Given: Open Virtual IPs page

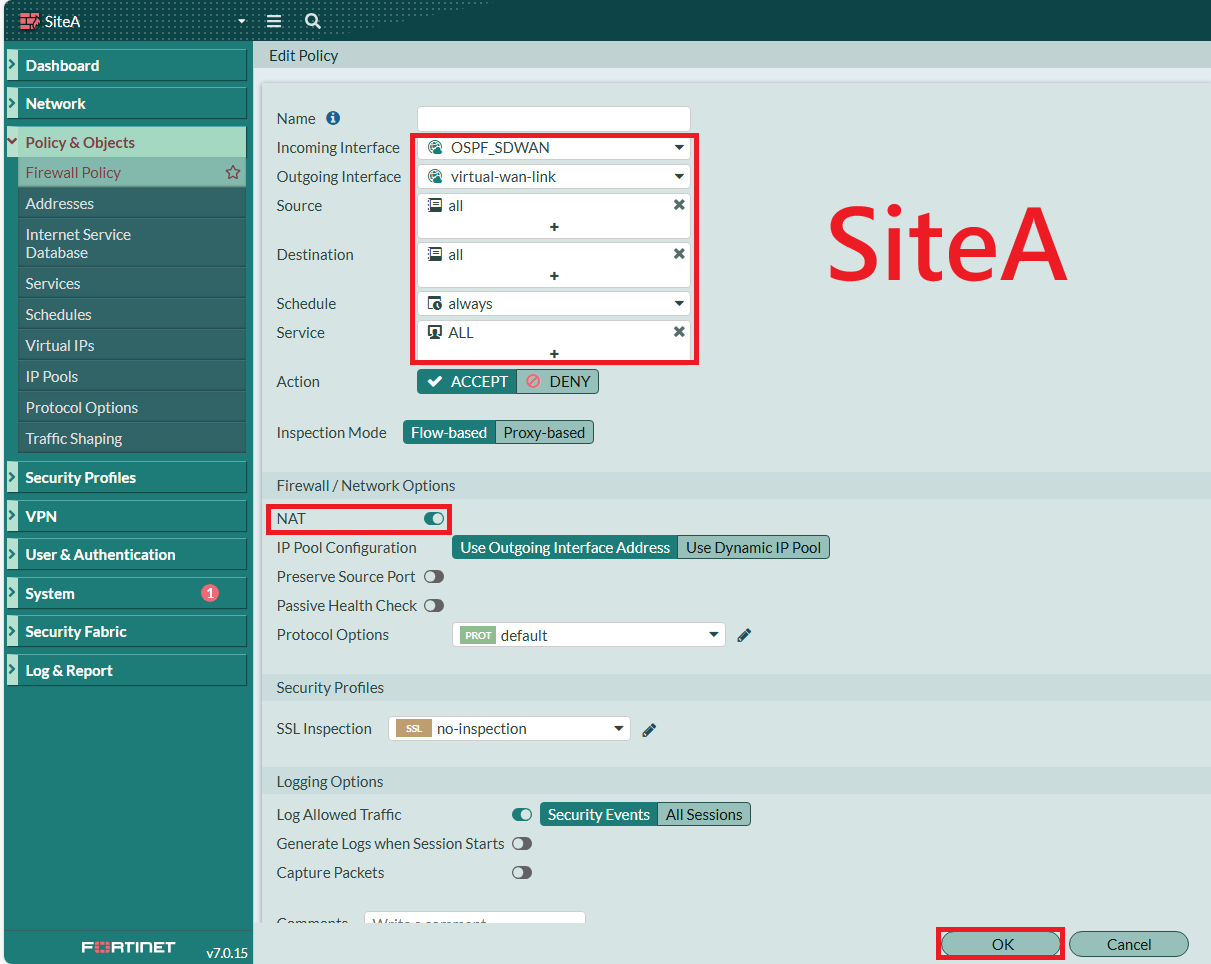Looking at the screenshot, I should tap(132, 345).
